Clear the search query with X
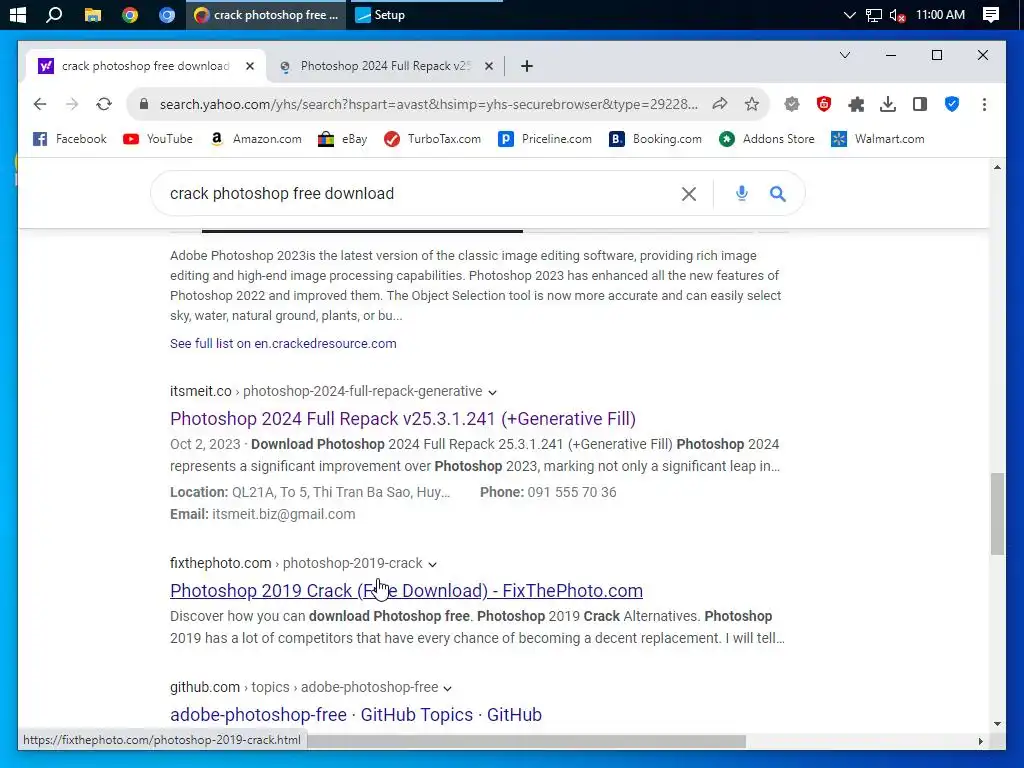1024x768 pixels. [x=688, y=194]
